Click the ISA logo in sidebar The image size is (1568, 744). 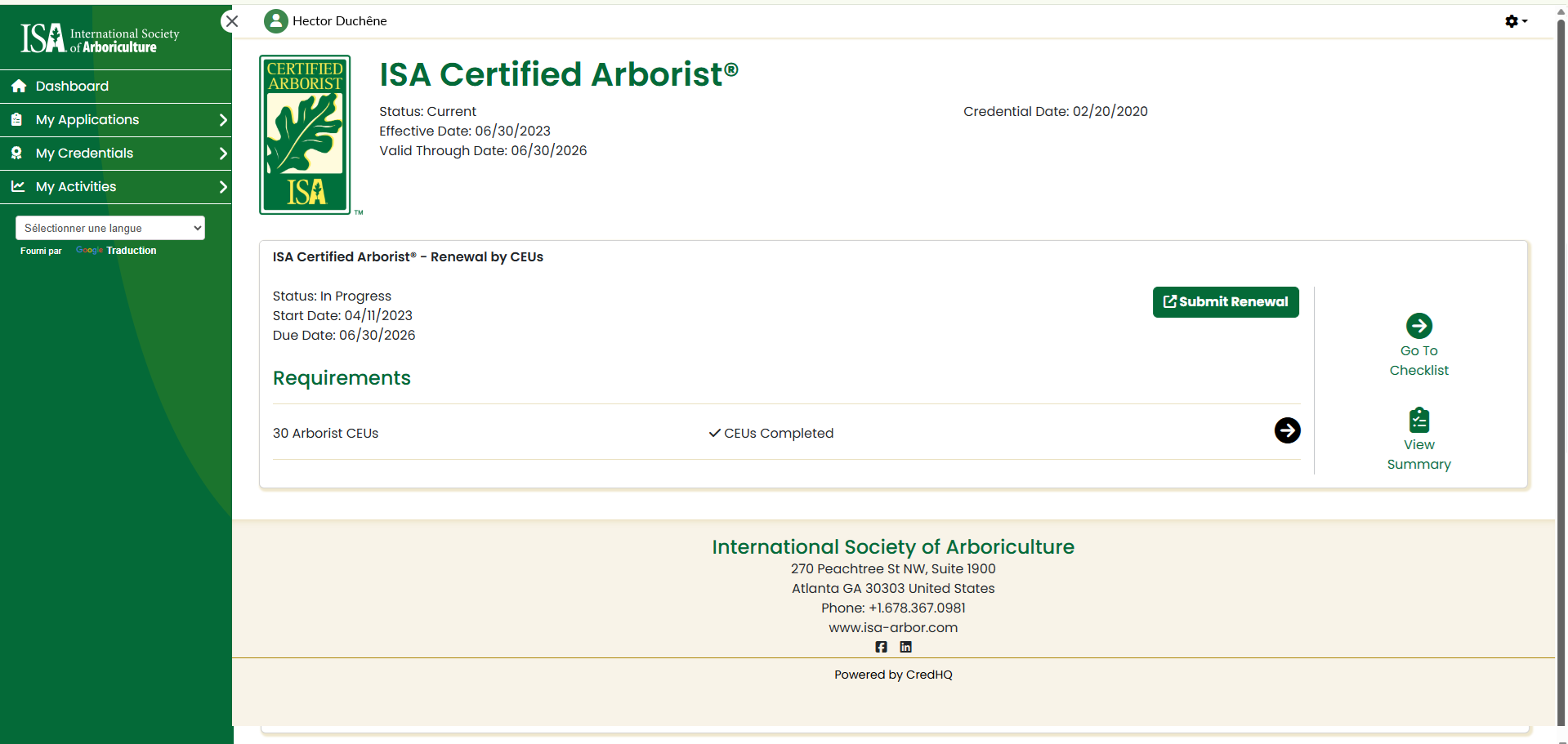pos(100,38)
